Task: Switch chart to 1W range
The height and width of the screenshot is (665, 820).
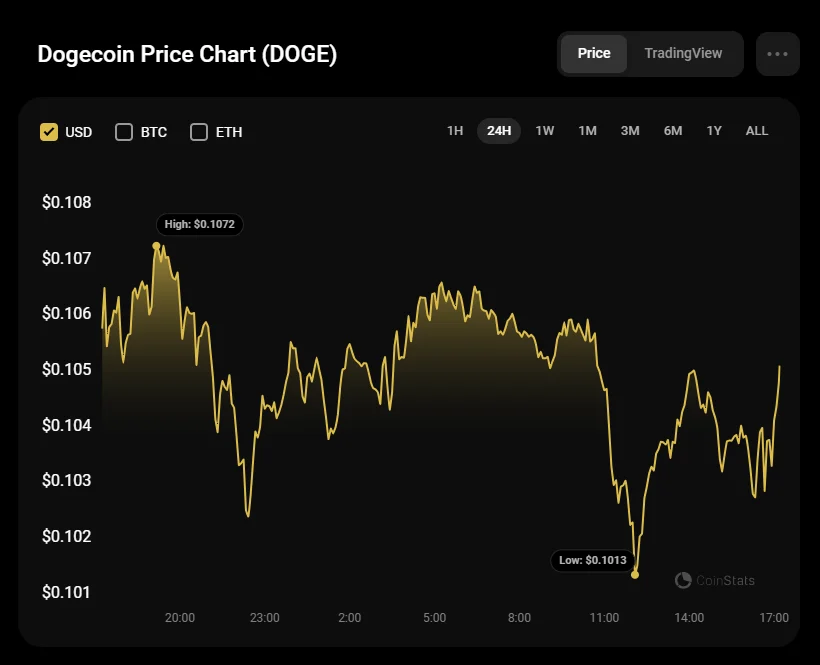Action: (545, 131)
